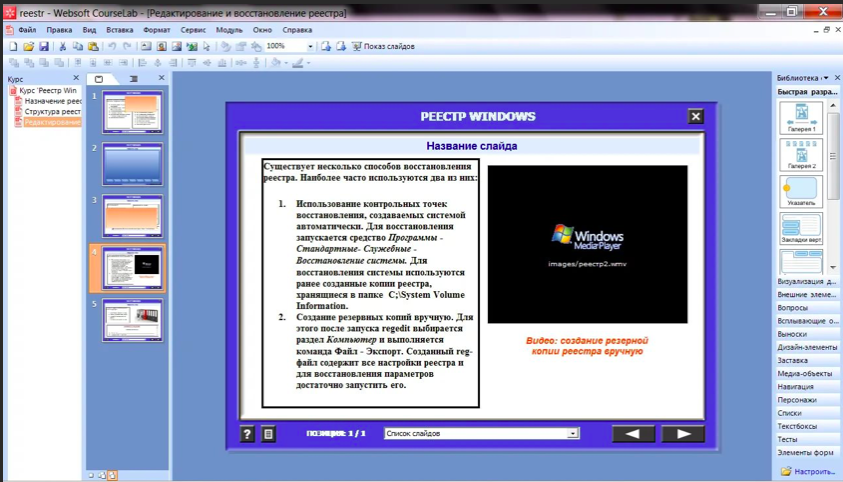
Task: Expand the 'Внешние элеме...' library category
Action: tap(806, 294)
